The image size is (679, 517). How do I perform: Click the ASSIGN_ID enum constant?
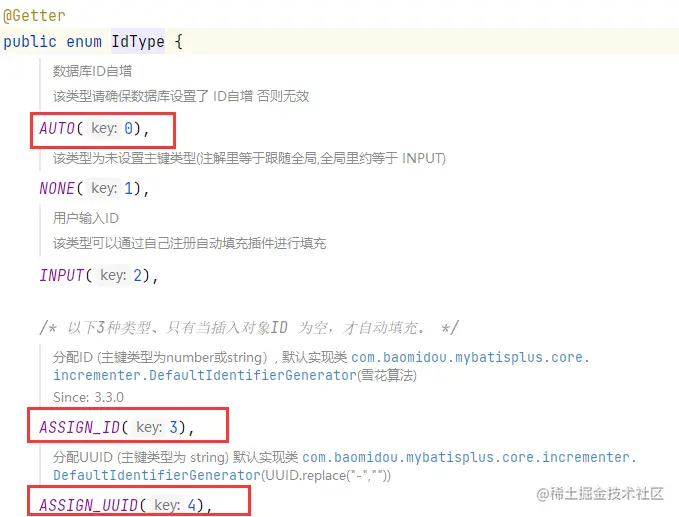click(x=80, y=427)
